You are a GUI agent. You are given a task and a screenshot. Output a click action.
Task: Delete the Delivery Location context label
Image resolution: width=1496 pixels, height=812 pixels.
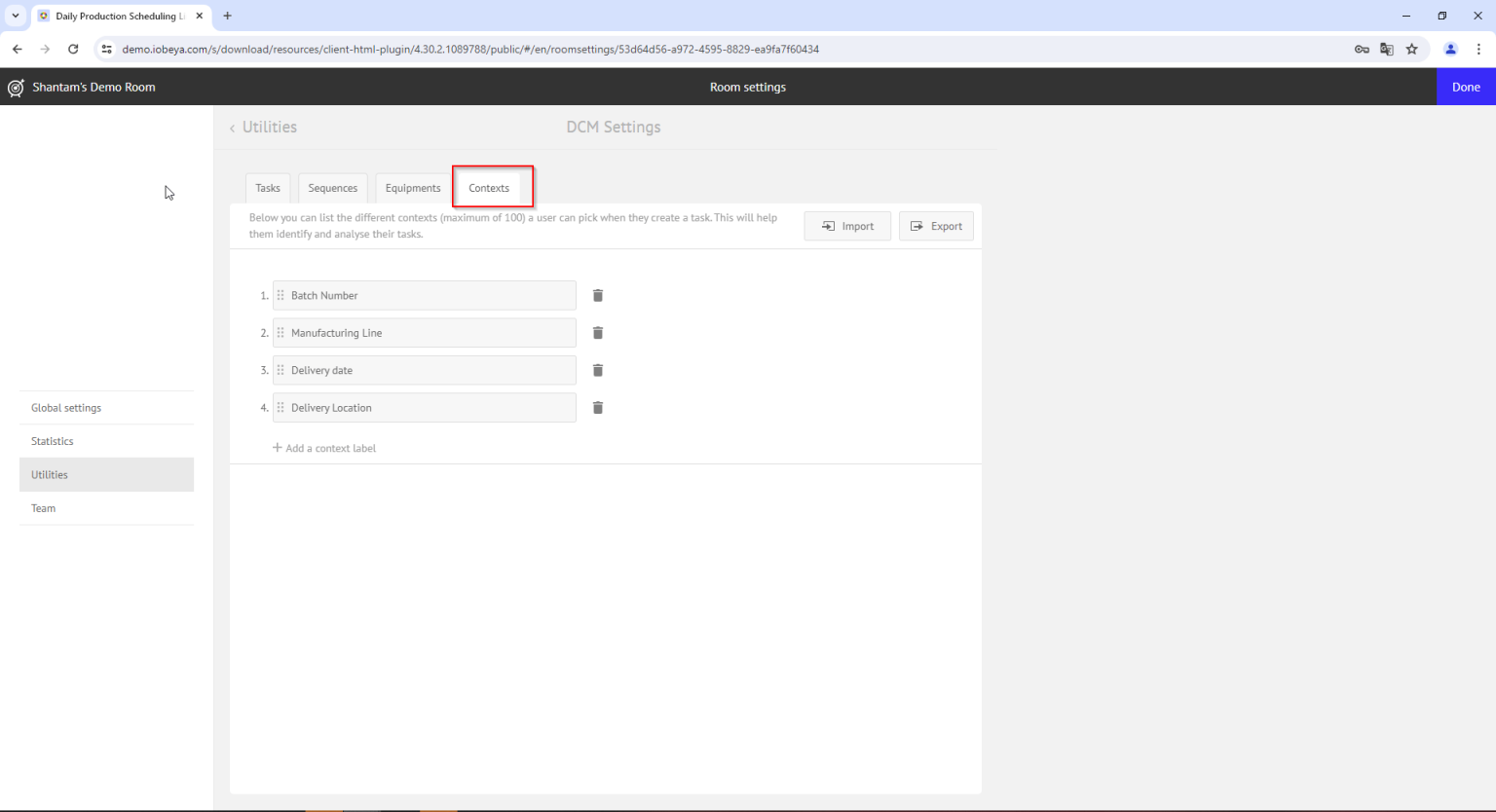(597, 407)
